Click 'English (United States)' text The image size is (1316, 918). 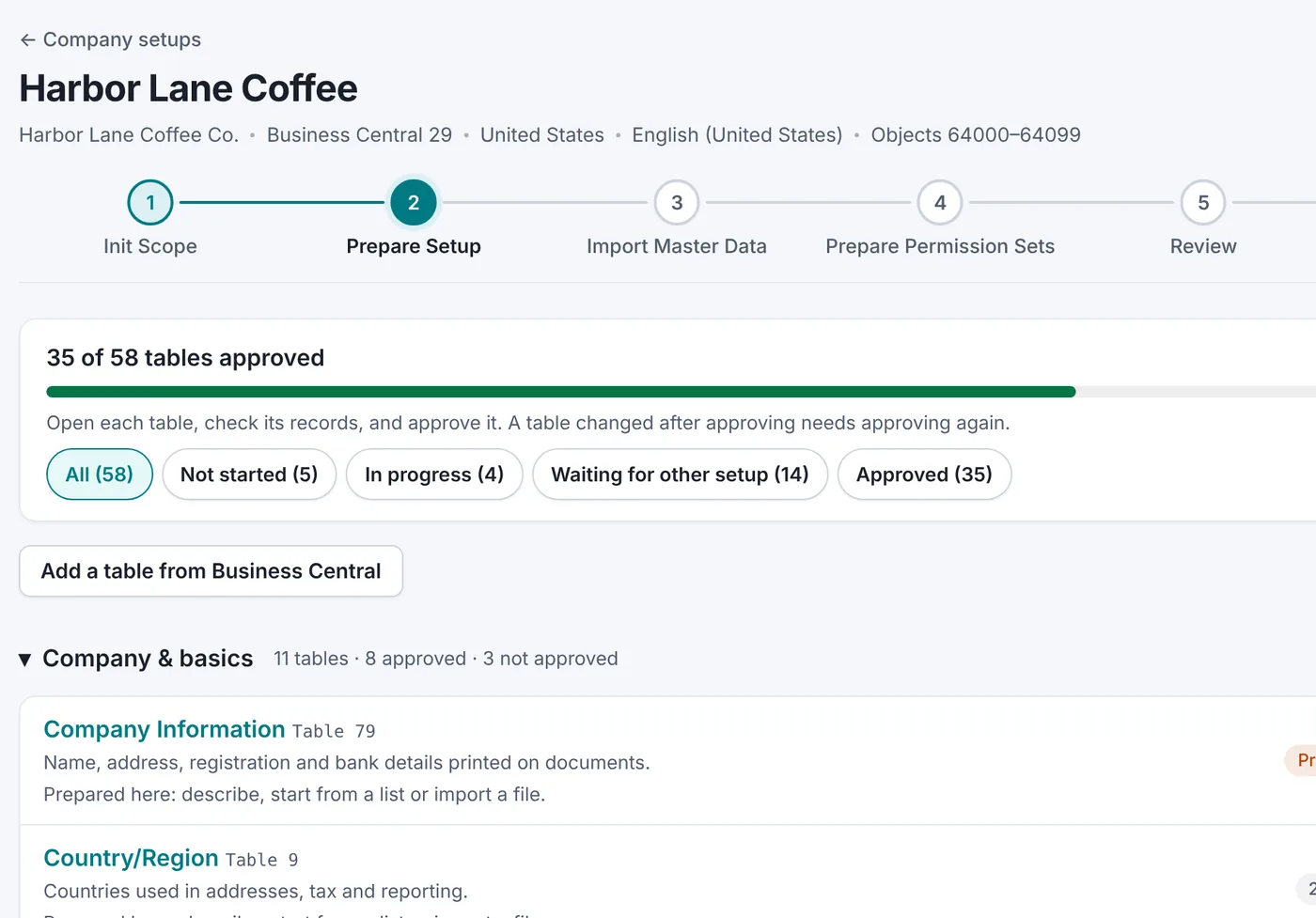click(x=737, y=134)
